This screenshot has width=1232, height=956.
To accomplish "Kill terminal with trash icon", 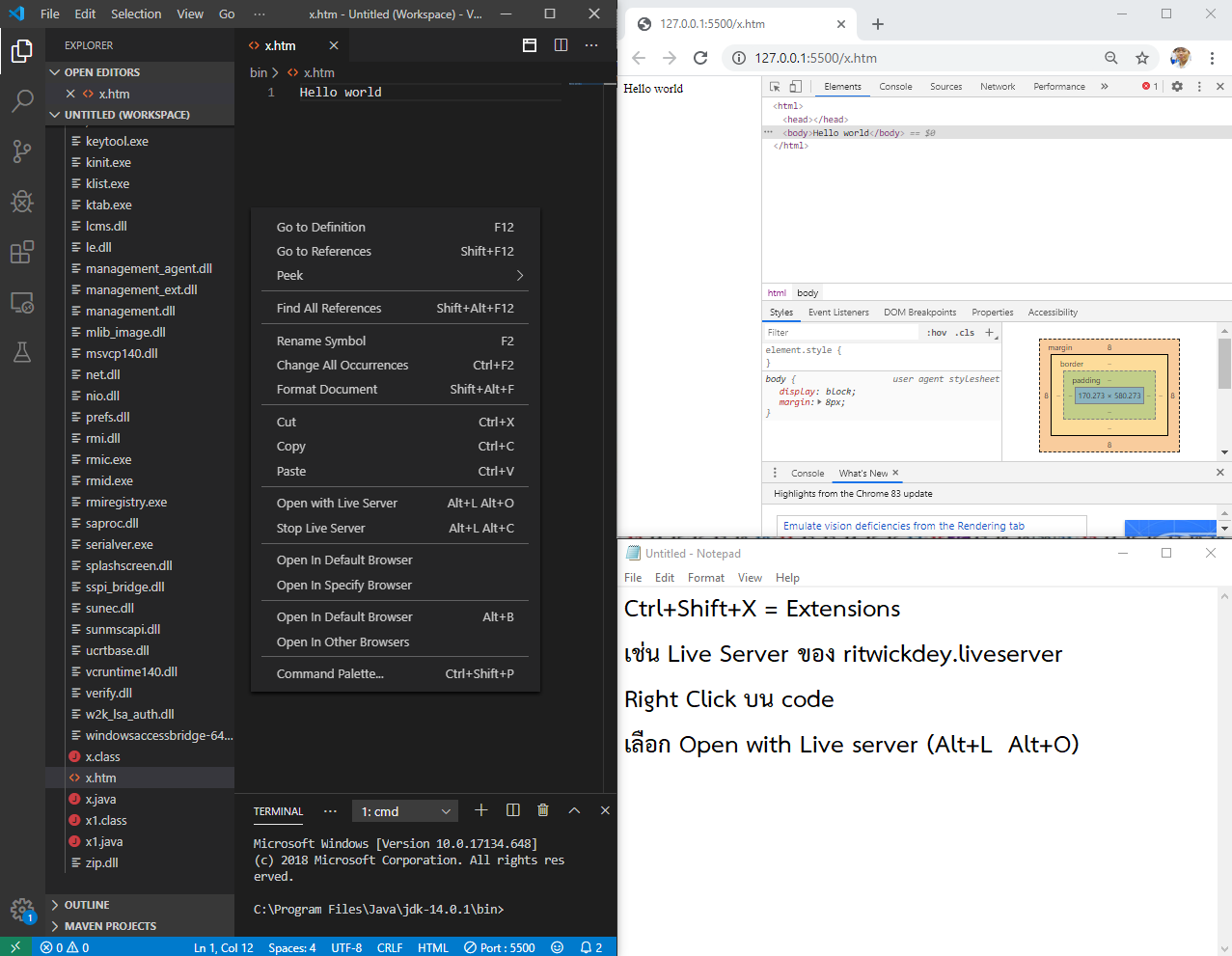I will (x=543, y=810).
